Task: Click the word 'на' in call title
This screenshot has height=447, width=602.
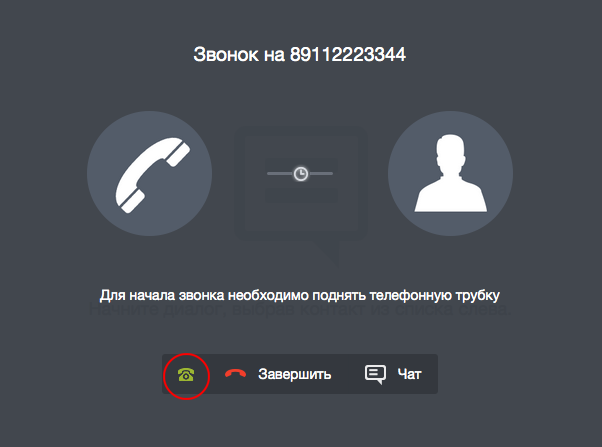Action: (x=274, y=55)
